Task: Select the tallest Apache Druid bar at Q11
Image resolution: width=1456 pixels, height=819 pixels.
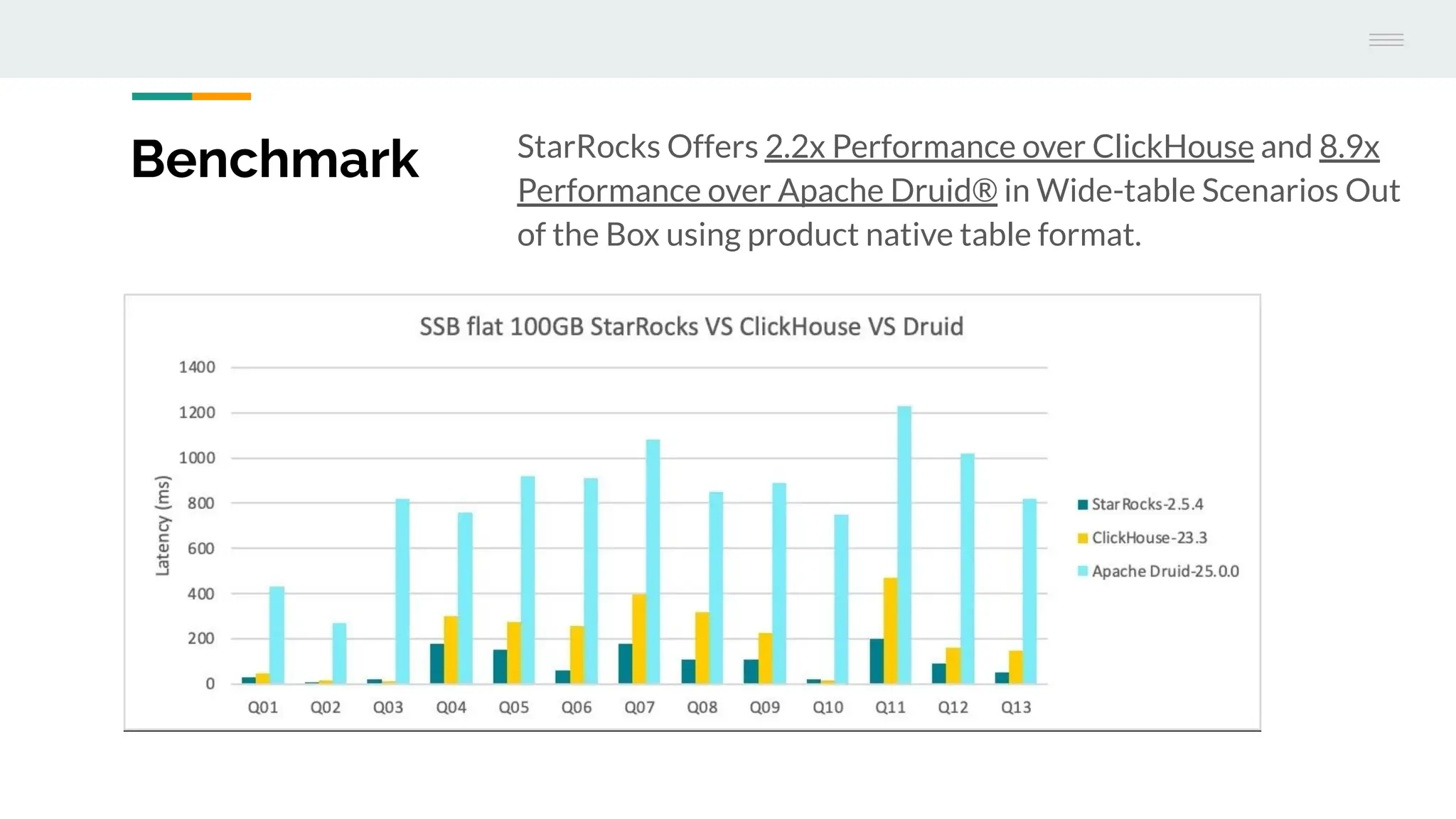Action: 904,545
